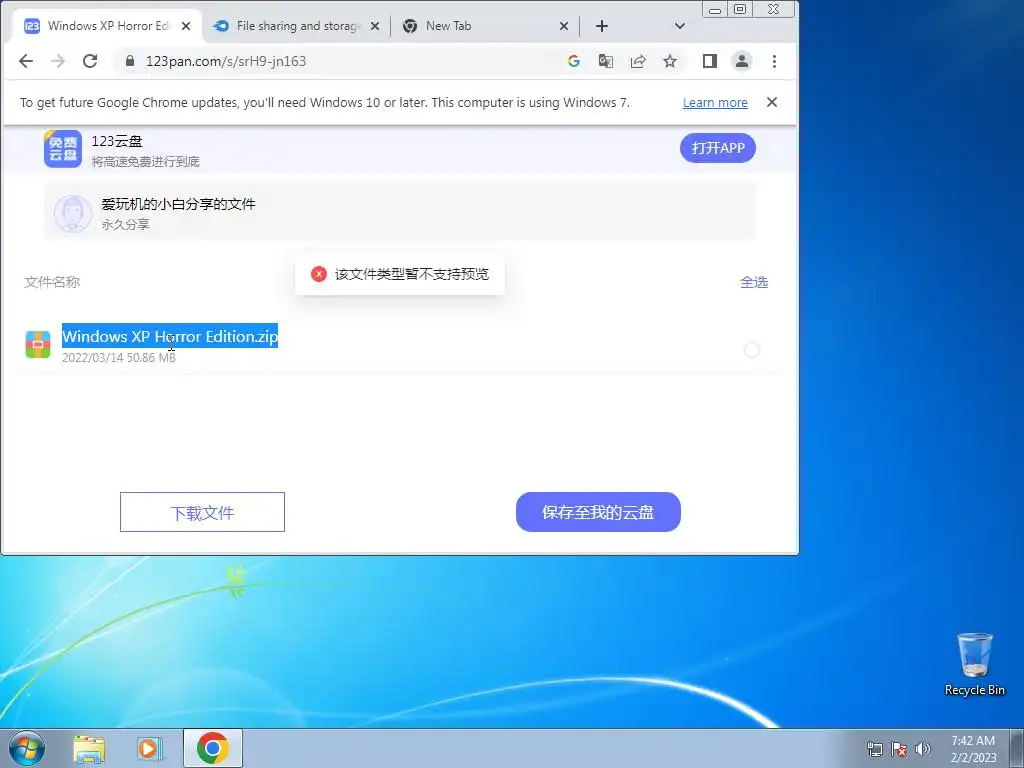
Task: Click the Windows XP Horror Edition.zip filename
Action: pos(170,336)
